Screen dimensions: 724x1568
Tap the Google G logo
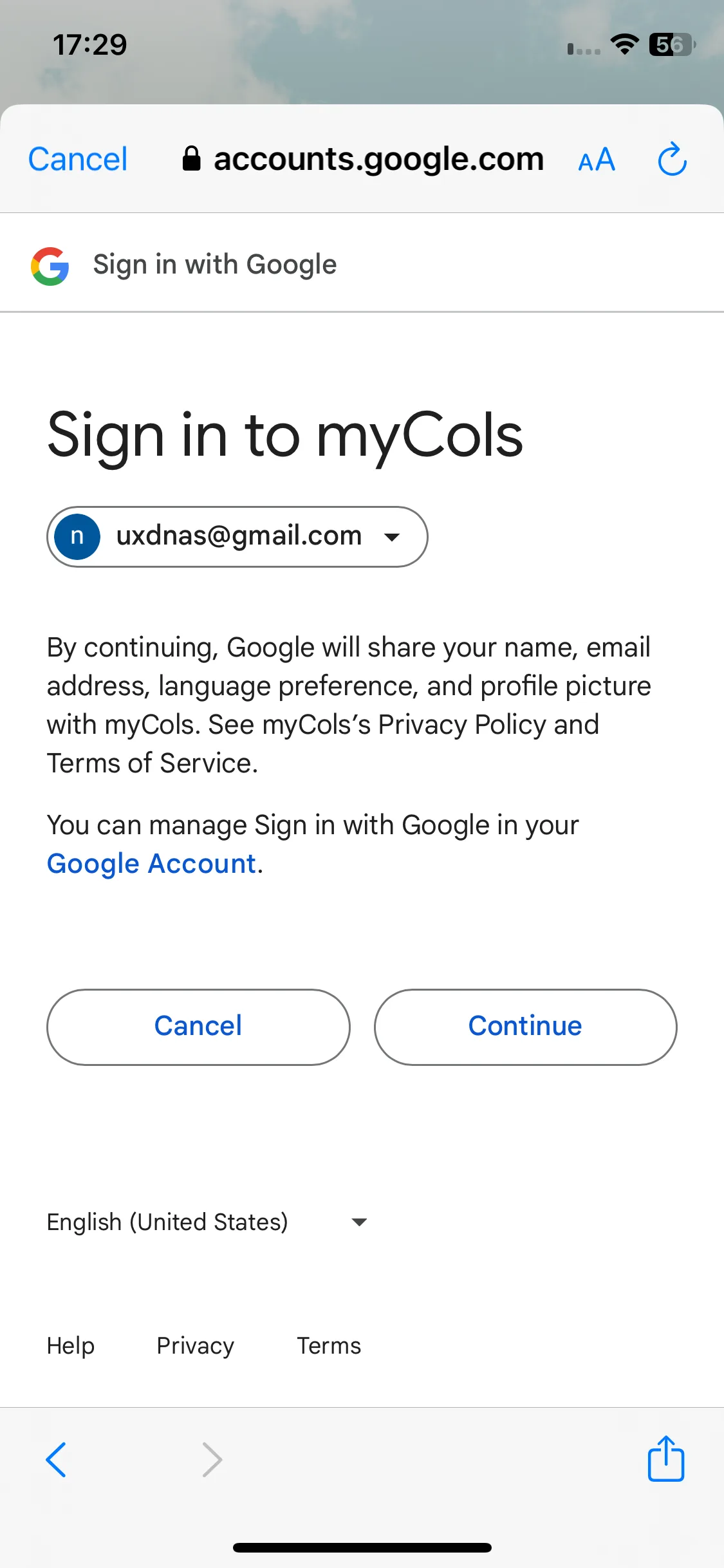[x=50, y=266]
